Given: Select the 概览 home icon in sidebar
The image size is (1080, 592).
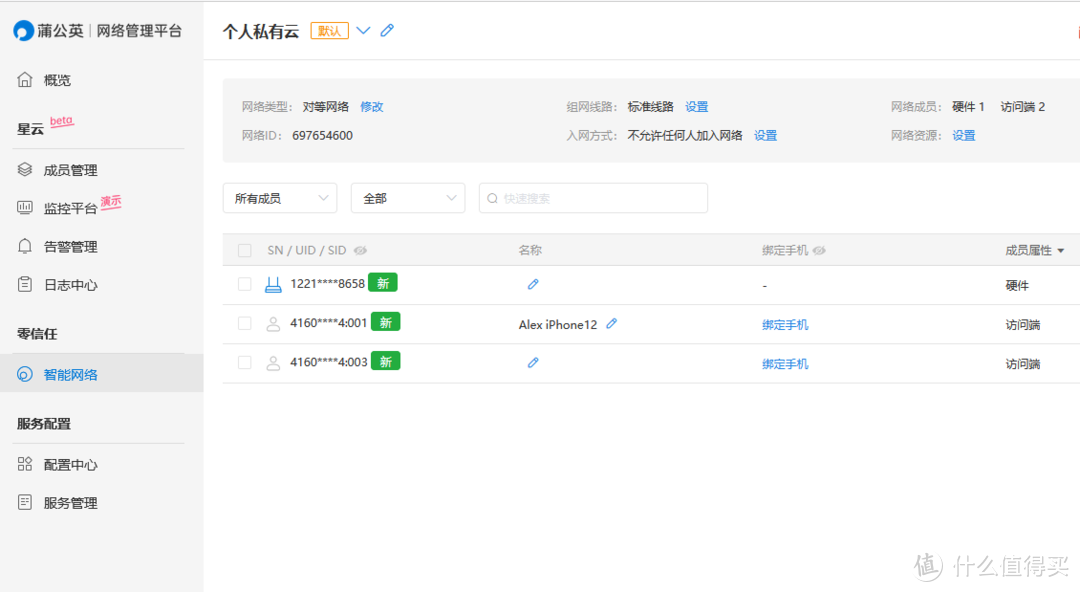Looking at the screenshot, I should coord(24,79).
